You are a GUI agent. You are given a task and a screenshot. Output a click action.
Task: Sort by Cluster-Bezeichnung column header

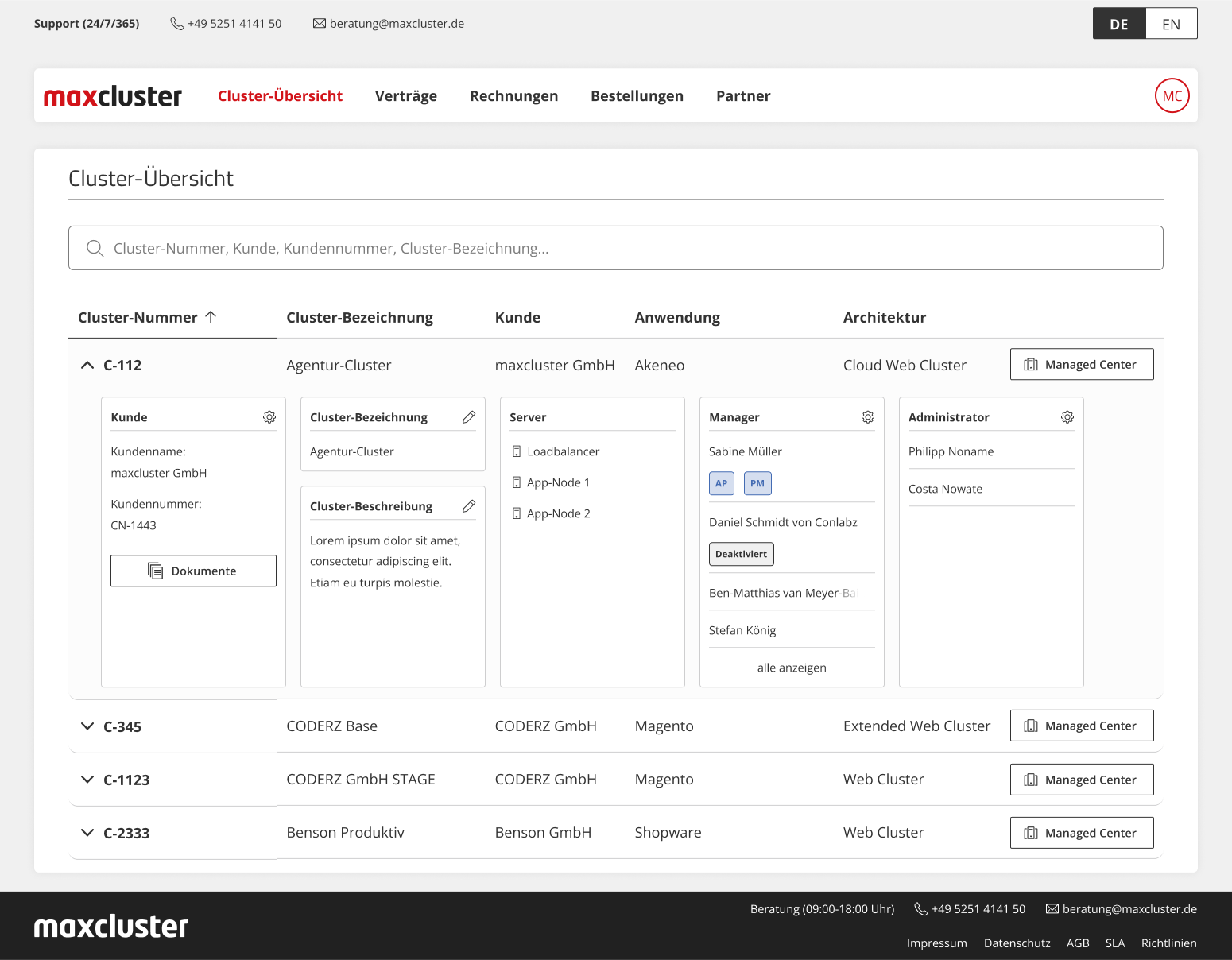359,318
